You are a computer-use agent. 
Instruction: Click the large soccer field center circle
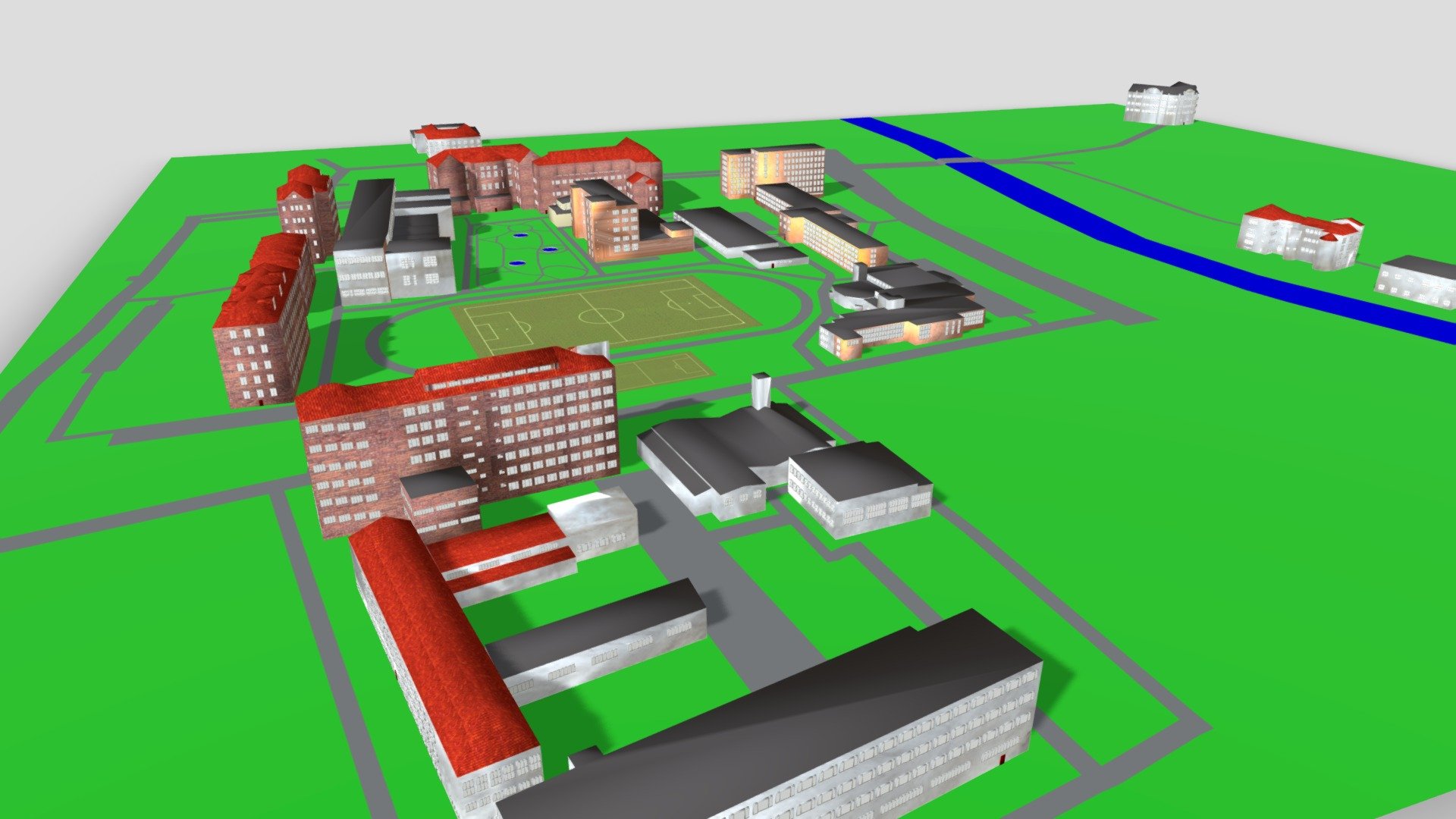point(598,312)
